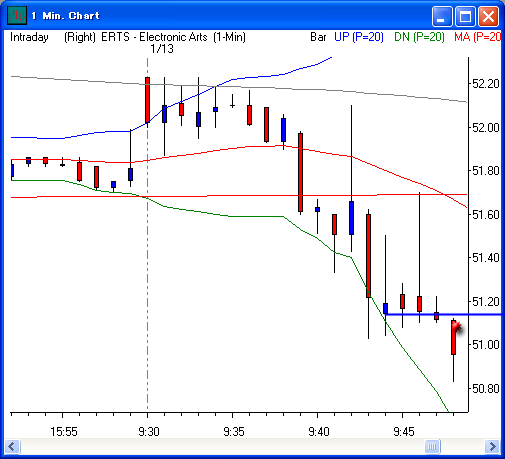Click the horizontal scrollbar thumb
This screenshot has width=505, height=459.
coord(432,446)
